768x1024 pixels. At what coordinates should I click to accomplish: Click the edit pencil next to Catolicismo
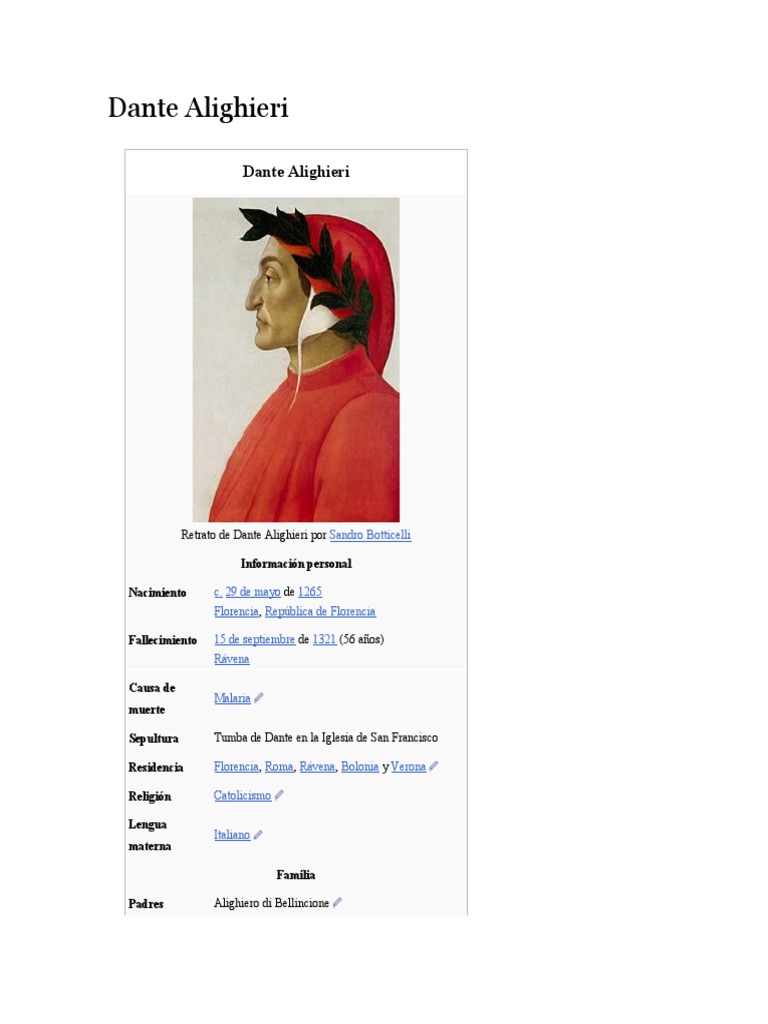pyautogui.click(x=279, y=795)
